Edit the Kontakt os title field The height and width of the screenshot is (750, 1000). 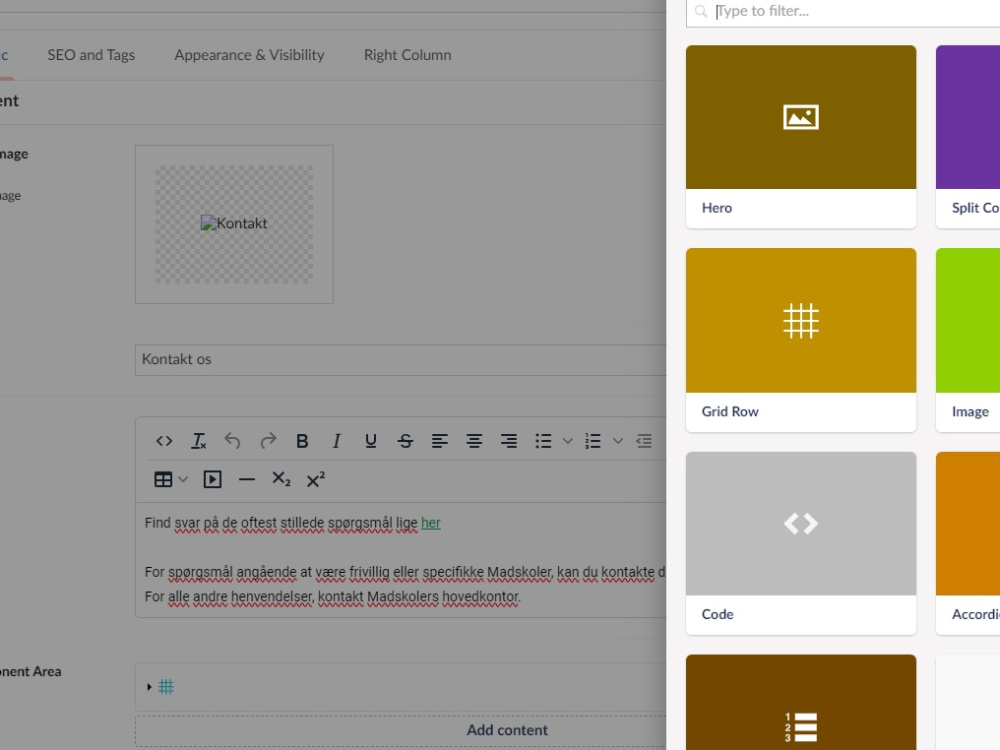401,360
